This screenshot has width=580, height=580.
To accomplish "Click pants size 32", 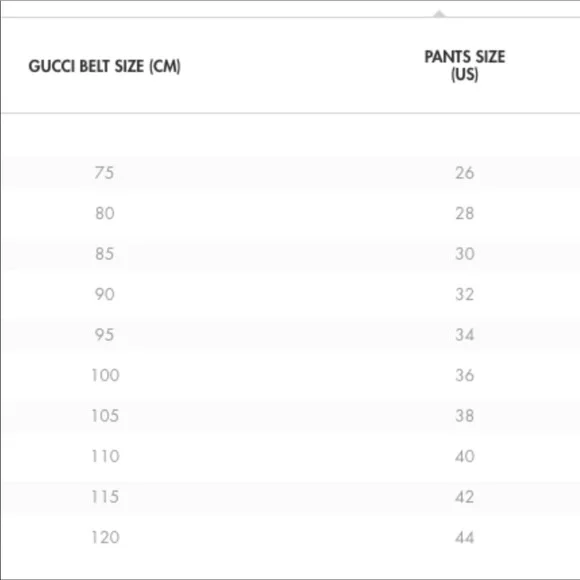I will point(465,294).
